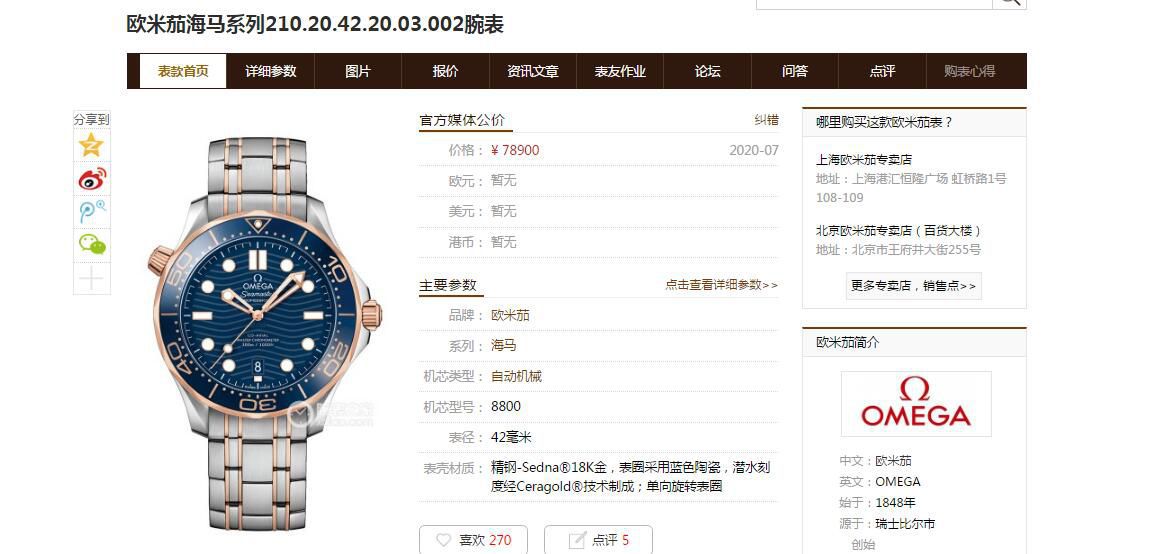Share via the green WeChat icon
The width and height of the screenshot is (1168, 554).
(92, 244)
